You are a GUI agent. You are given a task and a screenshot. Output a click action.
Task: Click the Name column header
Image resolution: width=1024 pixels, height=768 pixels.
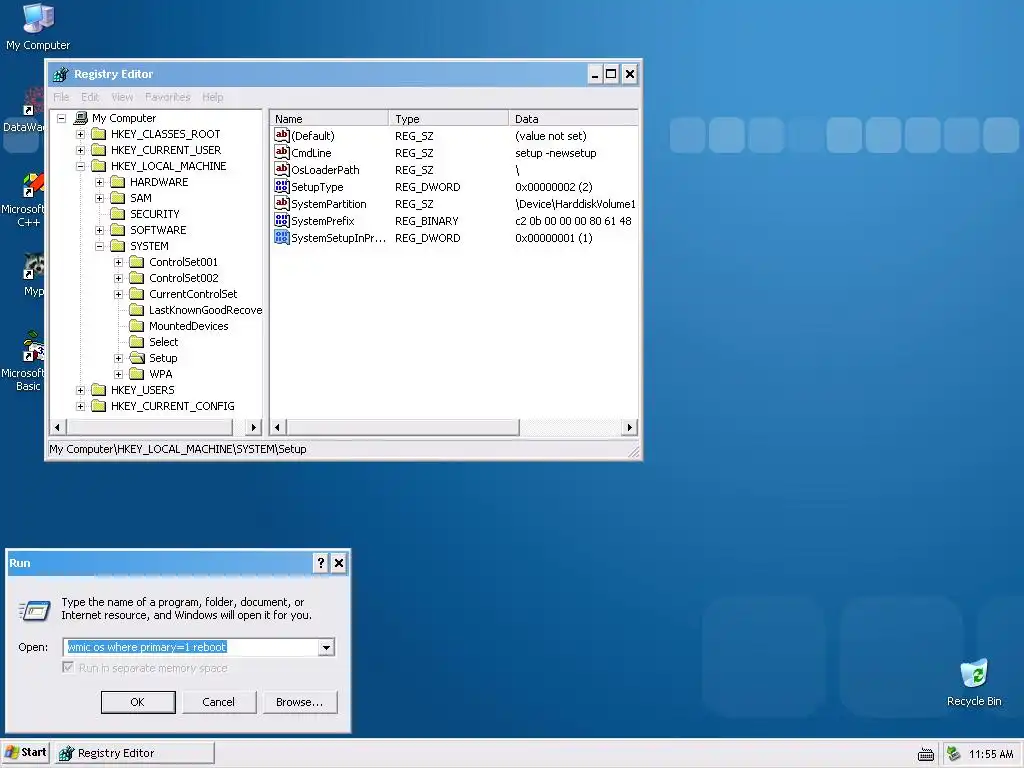point(329,119)
